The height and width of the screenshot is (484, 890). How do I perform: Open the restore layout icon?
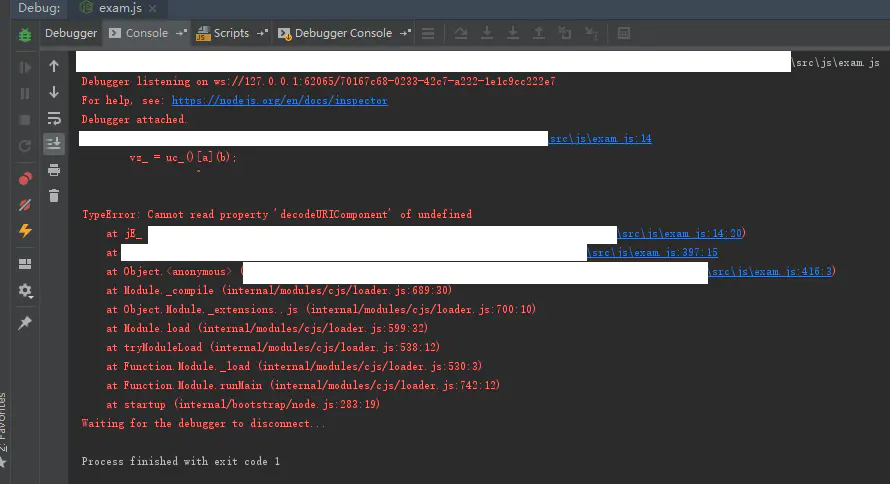tap(25, 264)
